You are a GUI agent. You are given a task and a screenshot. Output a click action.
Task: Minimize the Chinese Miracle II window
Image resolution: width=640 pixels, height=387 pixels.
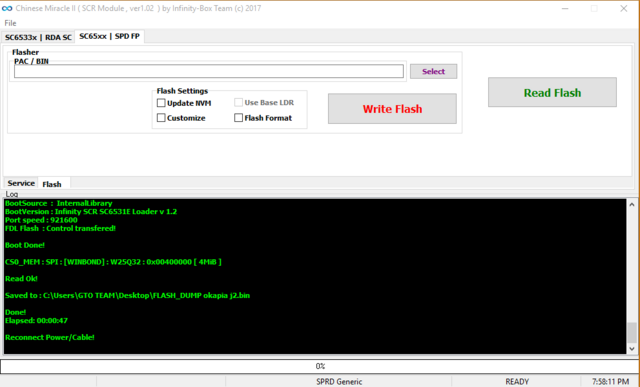point(565,9)
